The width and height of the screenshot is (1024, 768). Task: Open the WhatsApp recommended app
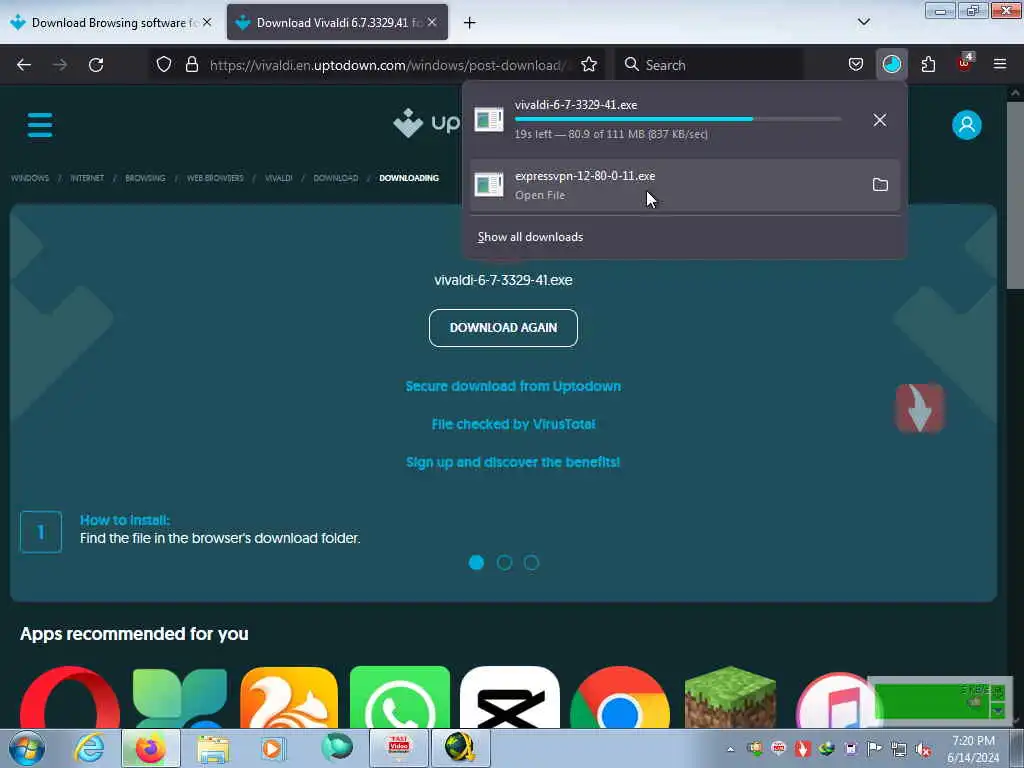point(400,697)
